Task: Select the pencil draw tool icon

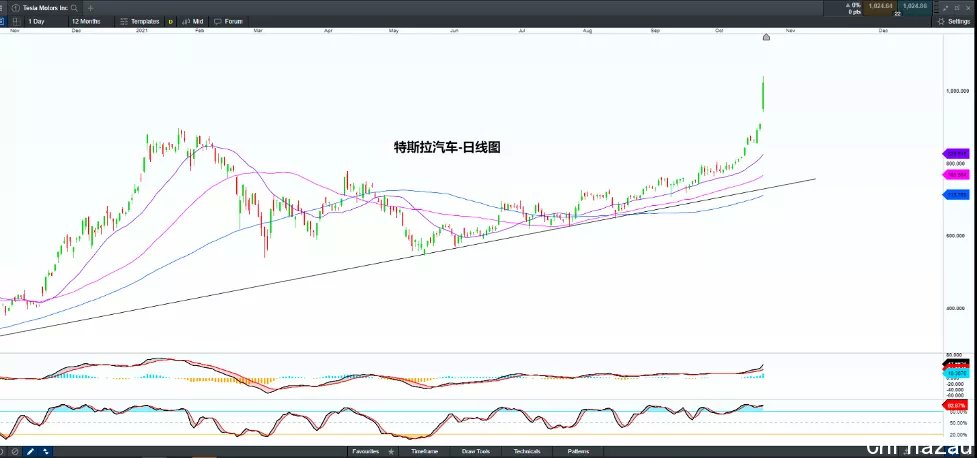Action: 29,451
